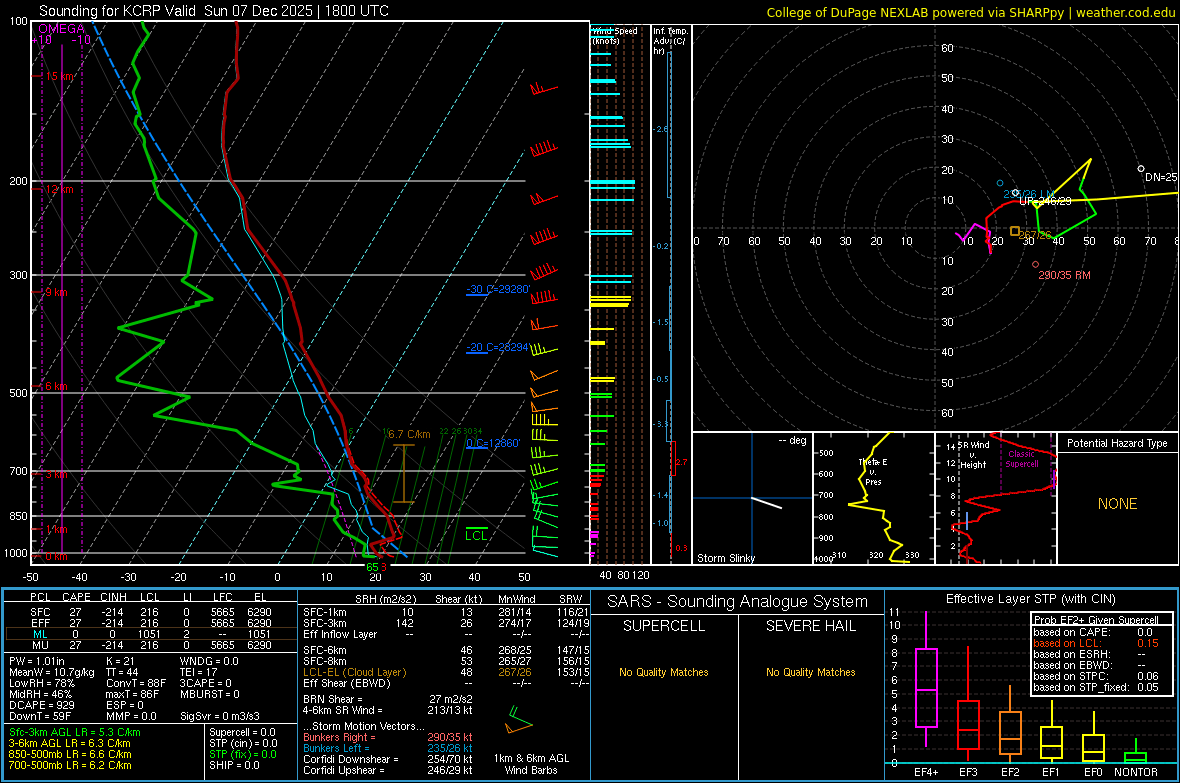The image size is (1180, 783).
Task: Click the 'SigSvr = 0 m3/s3' value
Action: [x=220, y=717]
